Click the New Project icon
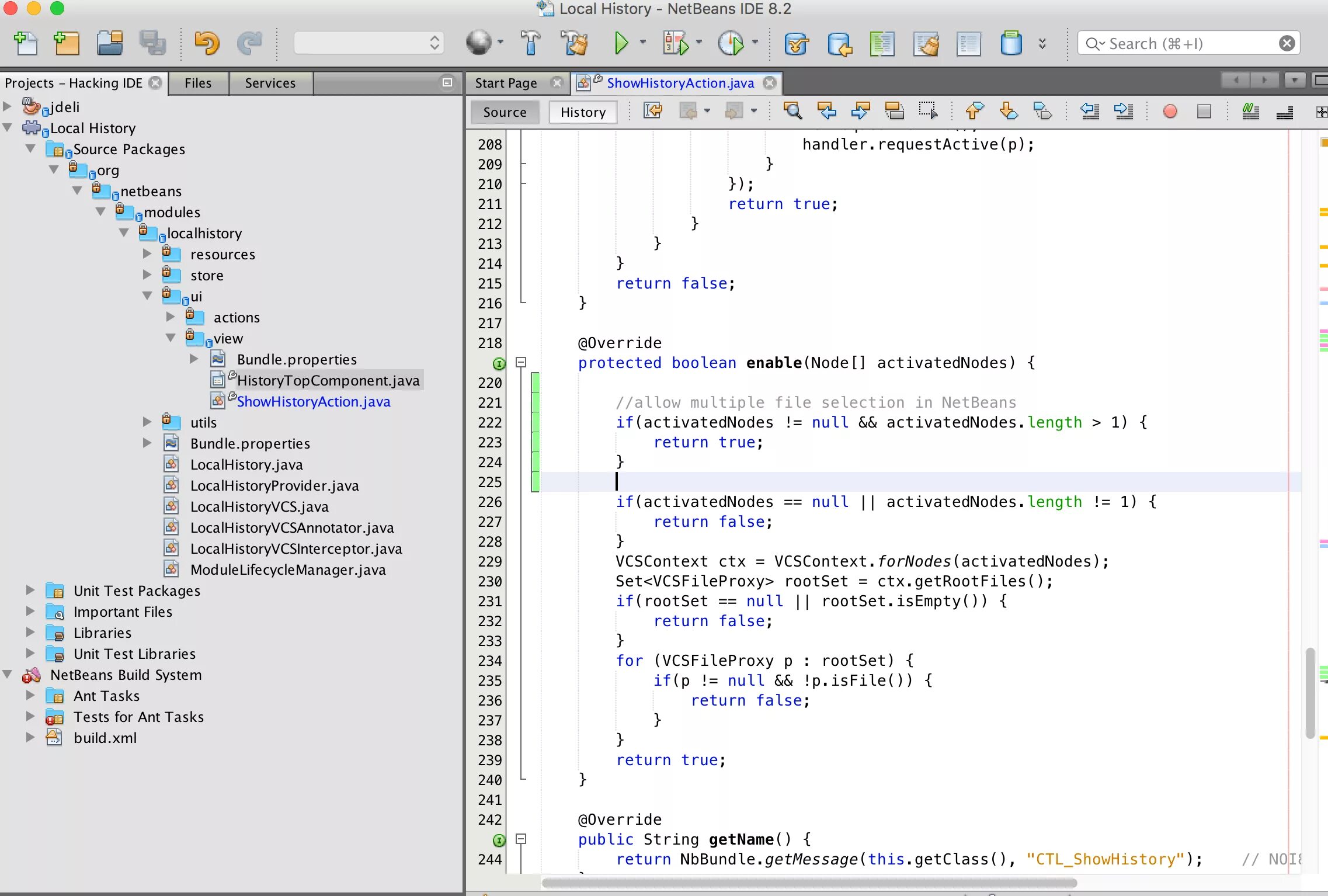Viewport: 1328px width, 896px height. 67,43
